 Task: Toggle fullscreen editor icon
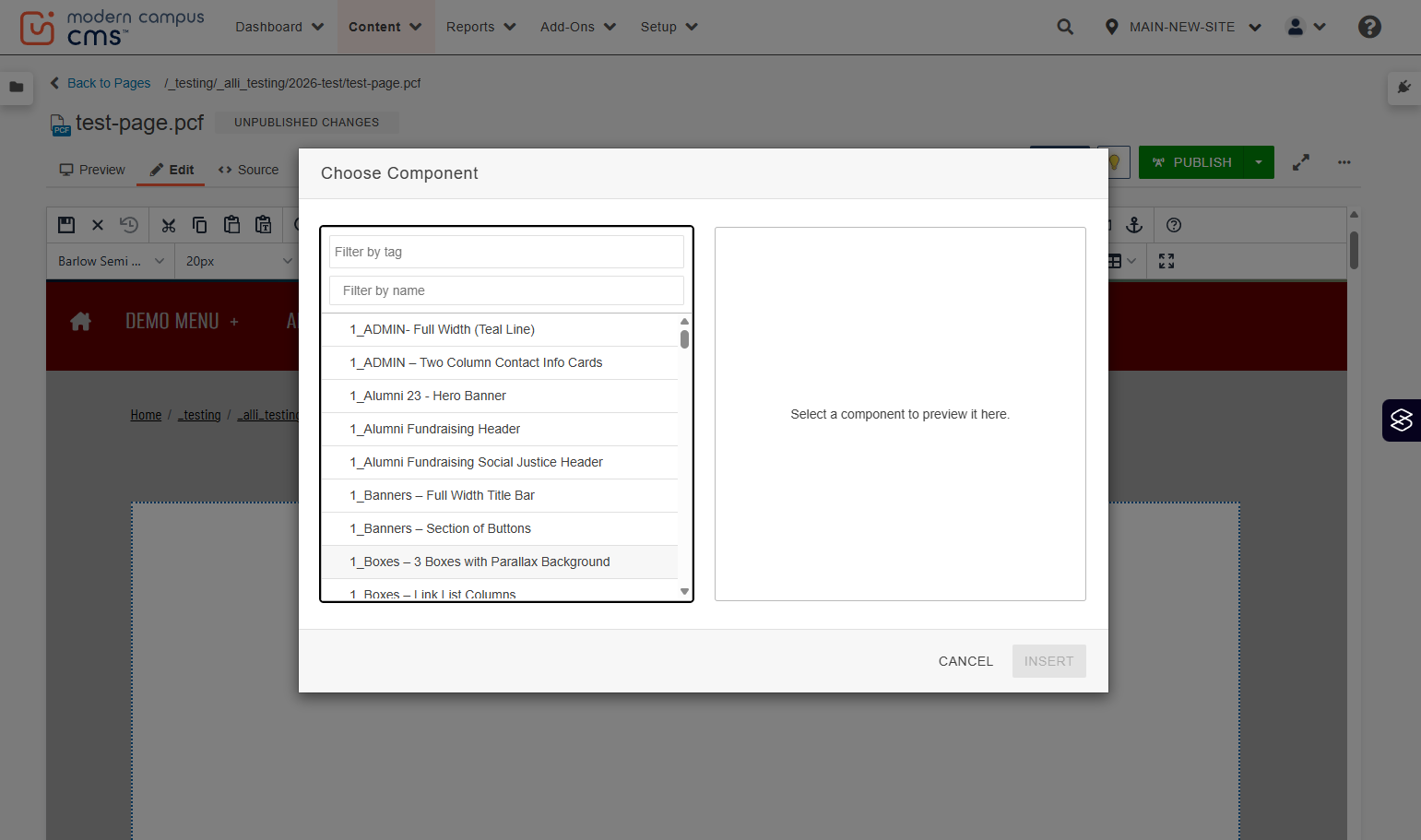click(1166, 261)
